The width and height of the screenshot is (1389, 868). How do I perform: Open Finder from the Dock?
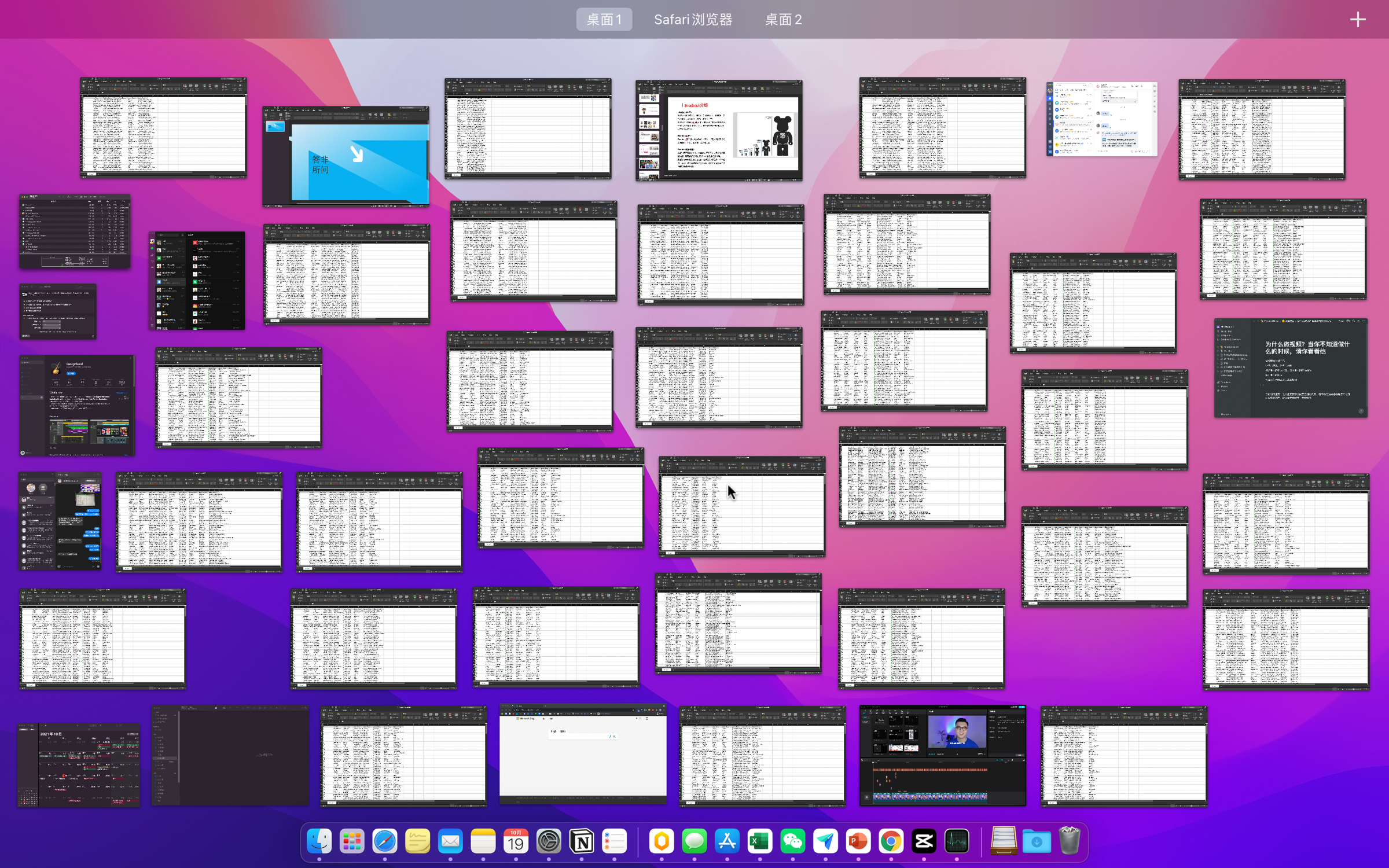[319, 841]
